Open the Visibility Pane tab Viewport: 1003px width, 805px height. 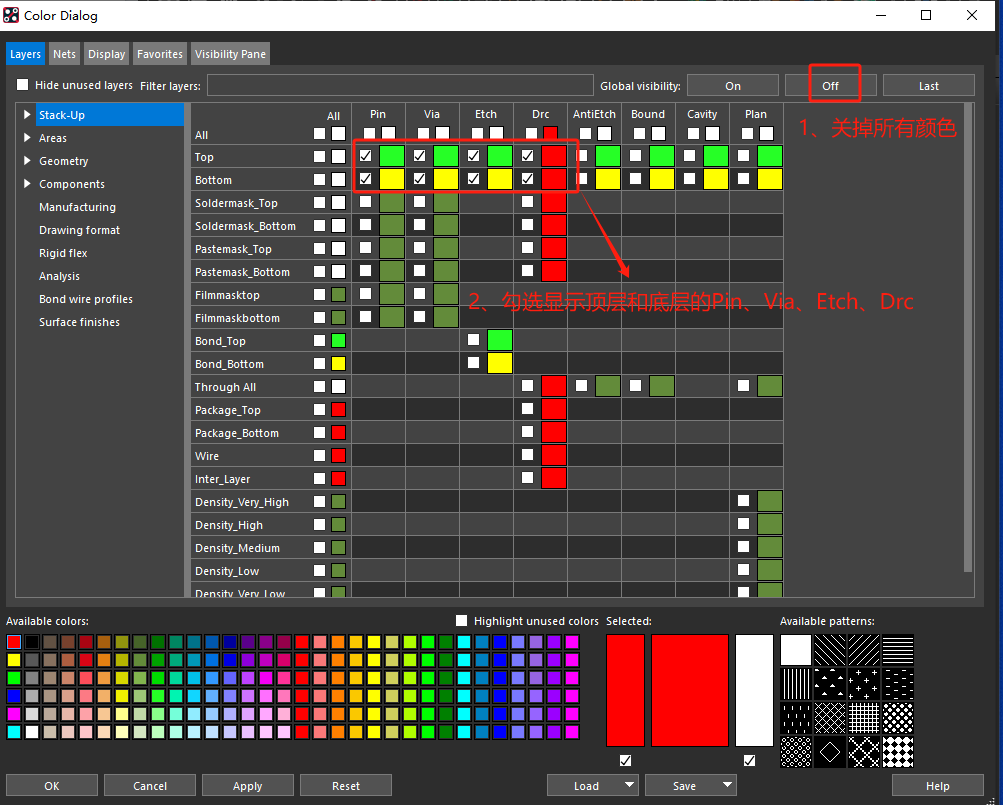[230, 54]
